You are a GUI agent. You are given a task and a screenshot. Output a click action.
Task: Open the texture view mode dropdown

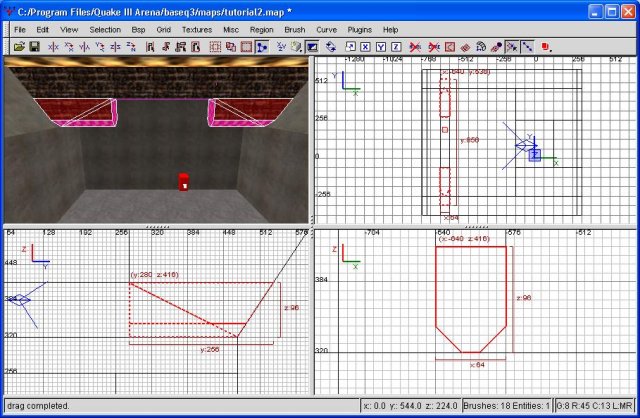click(296, 47)
